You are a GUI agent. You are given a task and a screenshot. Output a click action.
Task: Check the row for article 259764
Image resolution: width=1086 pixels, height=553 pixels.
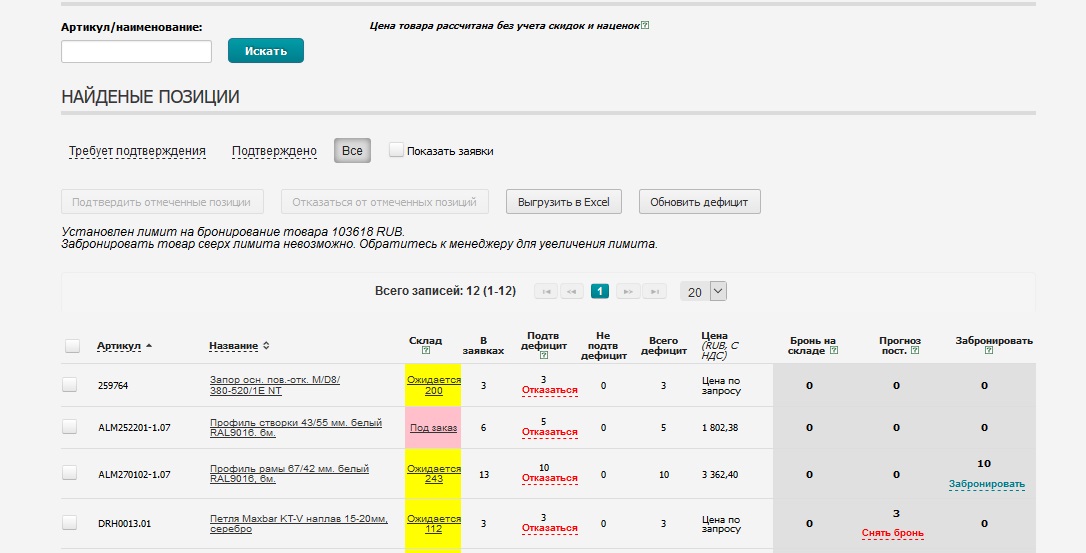coord(70,385)
